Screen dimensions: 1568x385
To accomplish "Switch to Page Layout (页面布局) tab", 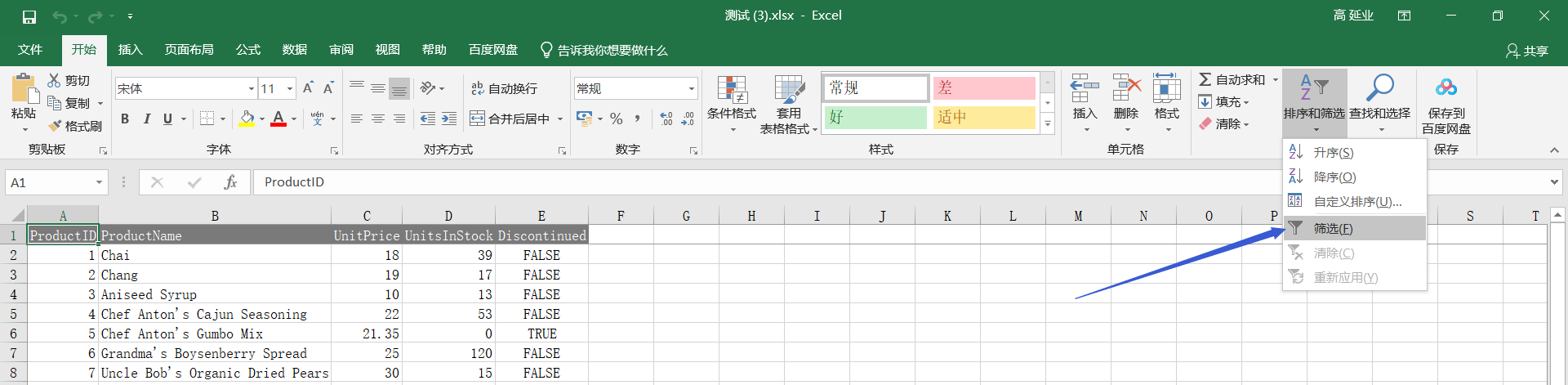I will tap(189, 50).
